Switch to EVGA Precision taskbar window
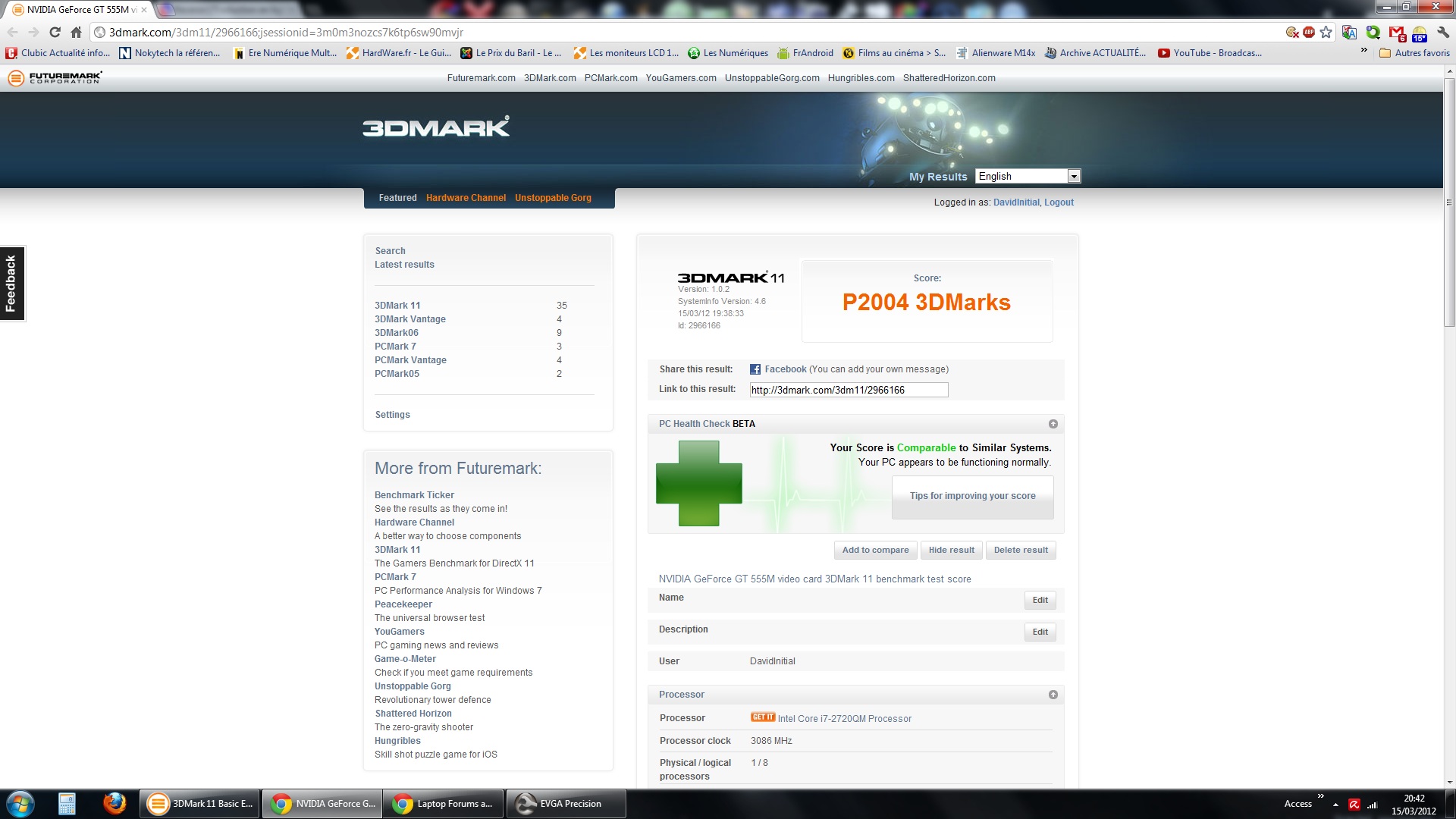 (566, 804)
